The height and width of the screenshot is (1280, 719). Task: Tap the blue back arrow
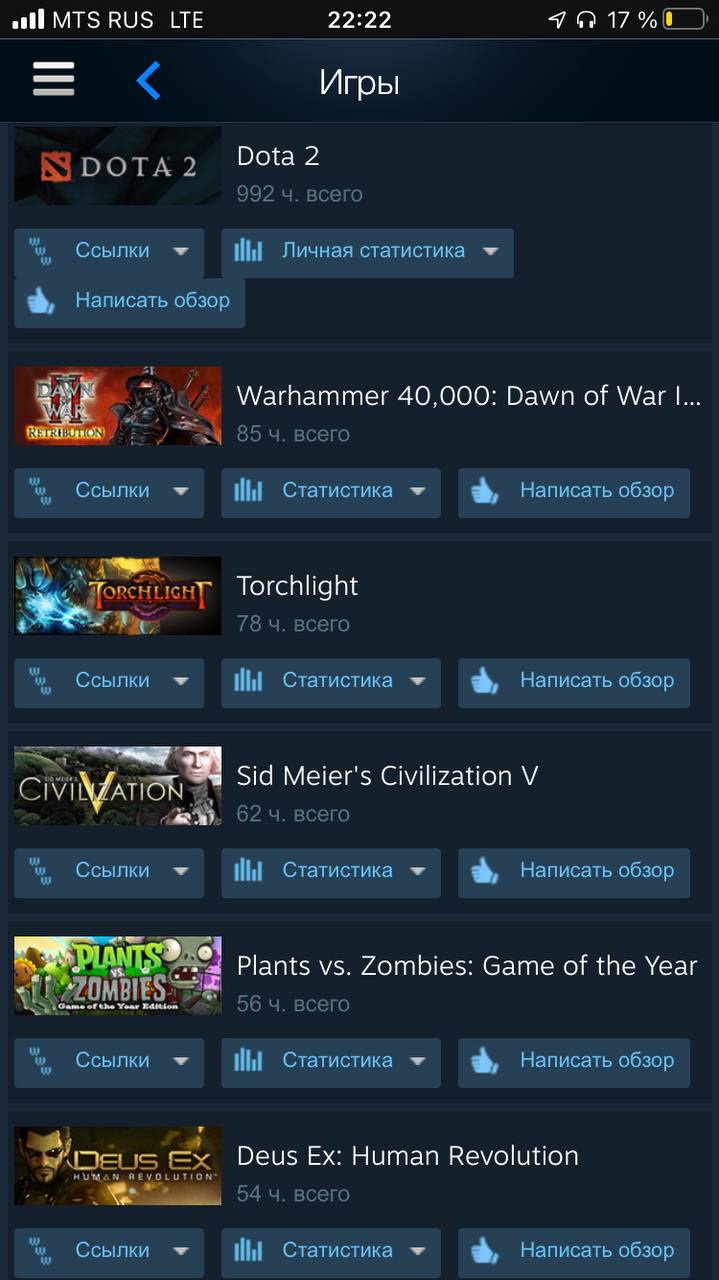click(x=148, y=80)
